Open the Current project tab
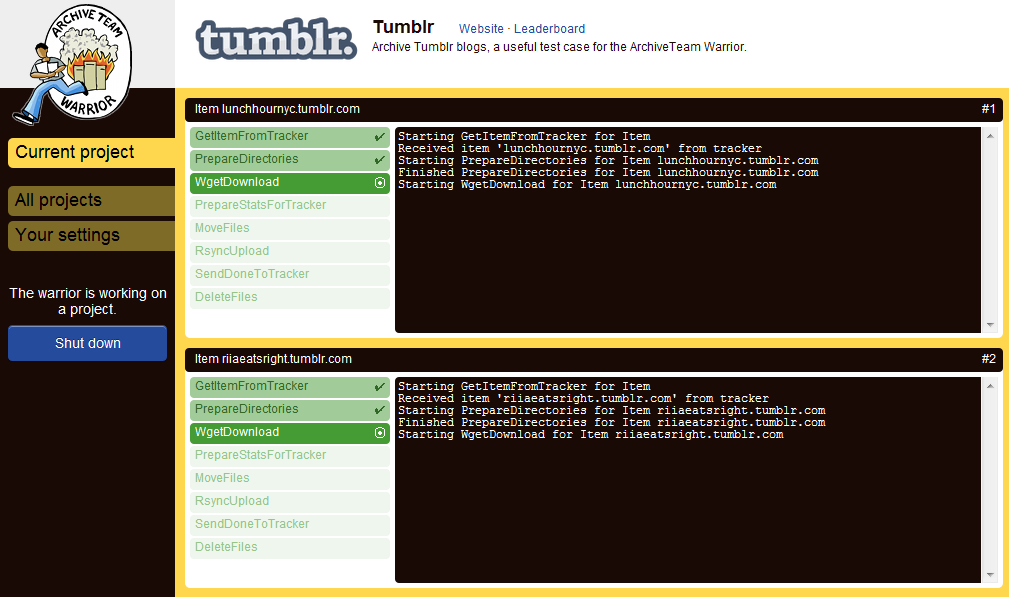Viewport: 1009px width, 597px height. (91, 152)
